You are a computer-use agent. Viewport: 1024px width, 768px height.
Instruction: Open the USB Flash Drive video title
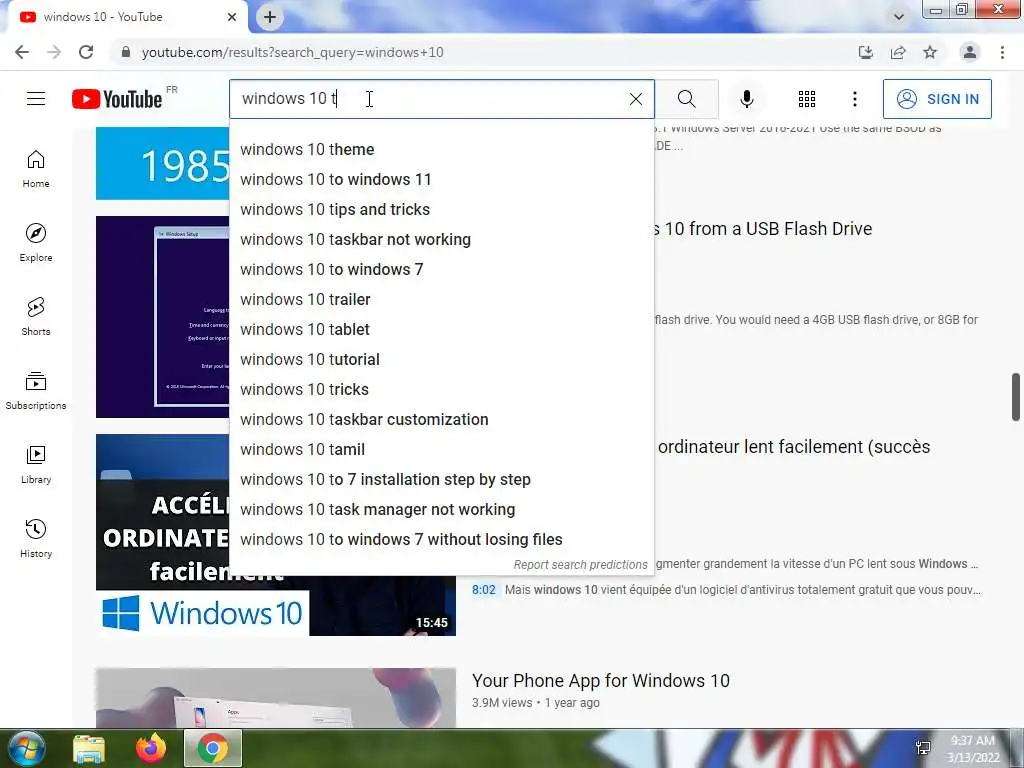point(764,229)
